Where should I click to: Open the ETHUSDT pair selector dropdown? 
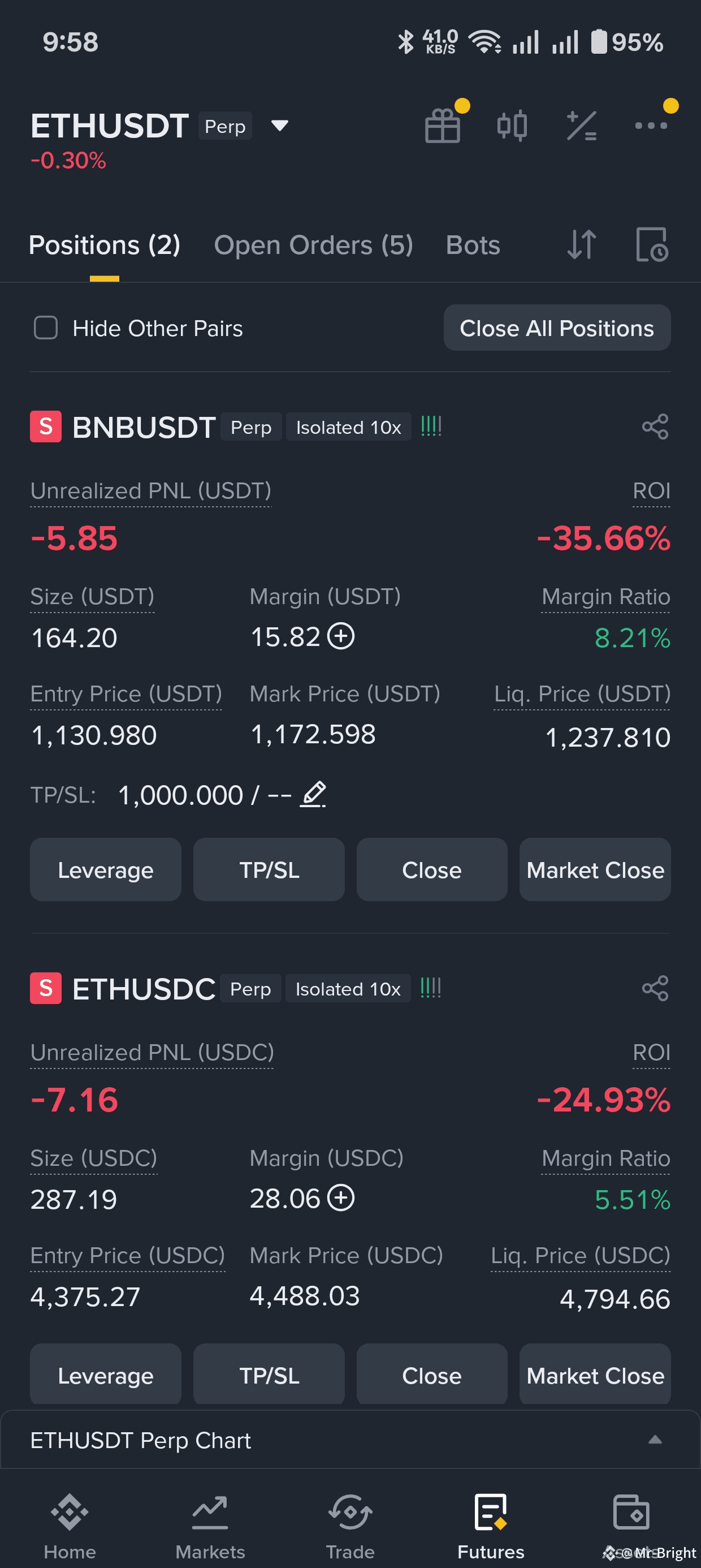tap(279, 126)
